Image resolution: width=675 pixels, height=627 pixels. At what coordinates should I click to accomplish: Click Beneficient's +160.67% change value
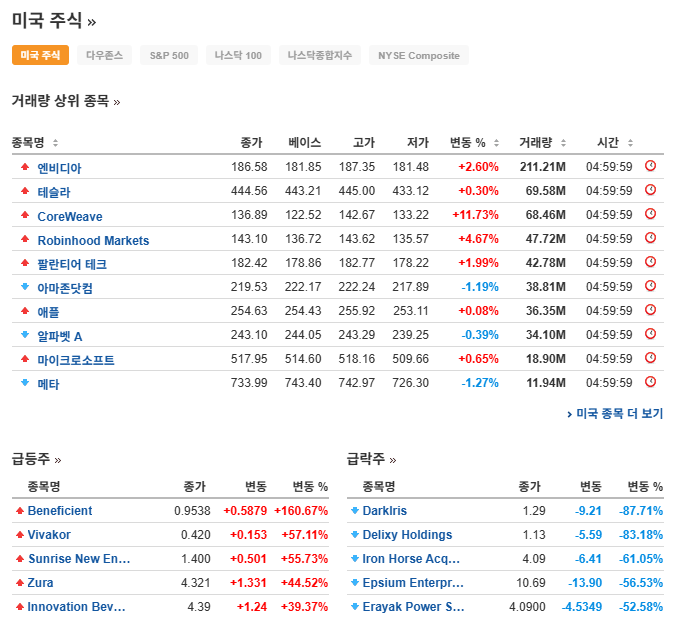[301, 511]
